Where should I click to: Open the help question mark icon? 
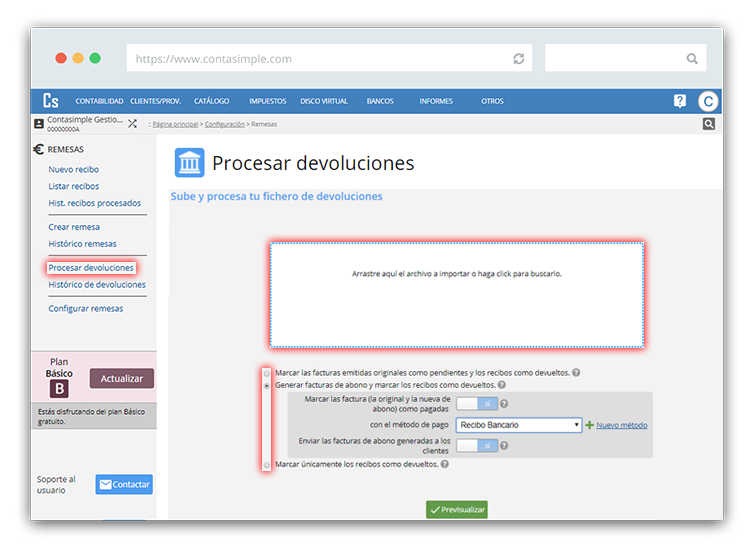pos(679,101)
